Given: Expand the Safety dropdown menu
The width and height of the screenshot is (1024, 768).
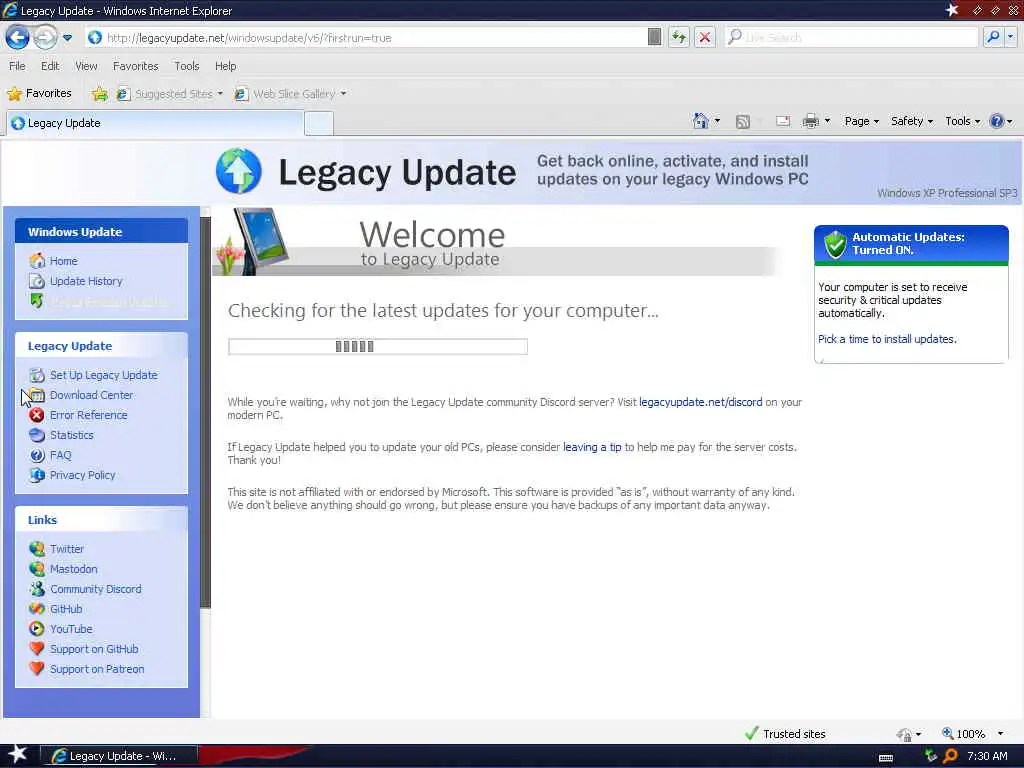Looking at the screenshot, I should point(912,121).
